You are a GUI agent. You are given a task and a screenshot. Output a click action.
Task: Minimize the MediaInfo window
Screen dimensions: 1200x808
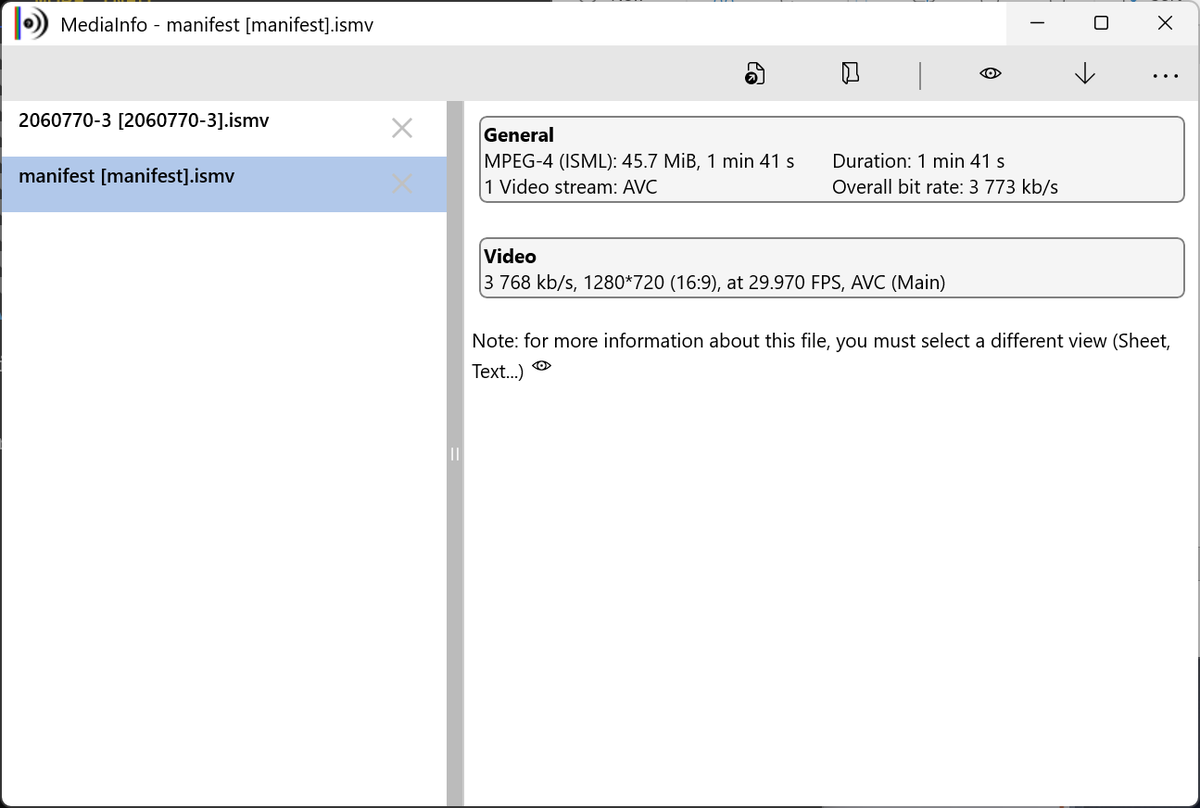coord(1038,23)
